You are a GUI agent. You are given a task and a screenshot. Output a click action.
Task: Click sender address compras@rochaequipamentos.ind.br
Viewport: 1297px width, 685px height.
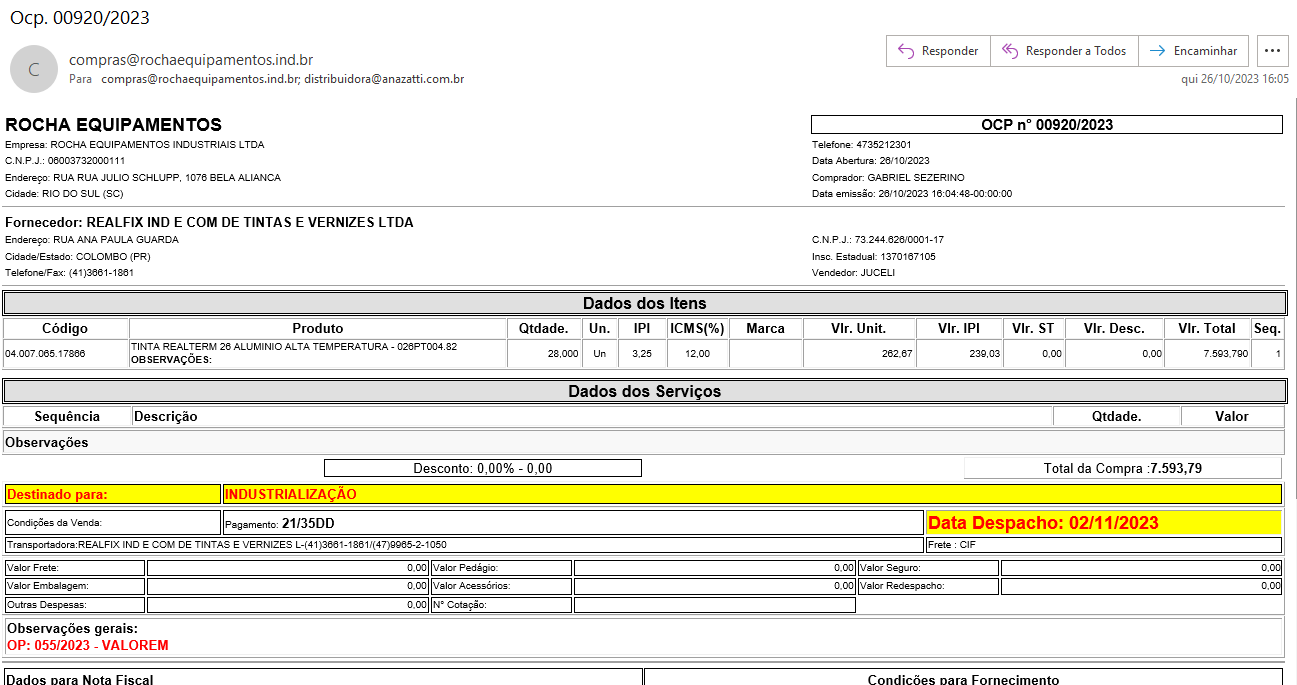click(x=191, y=60)
